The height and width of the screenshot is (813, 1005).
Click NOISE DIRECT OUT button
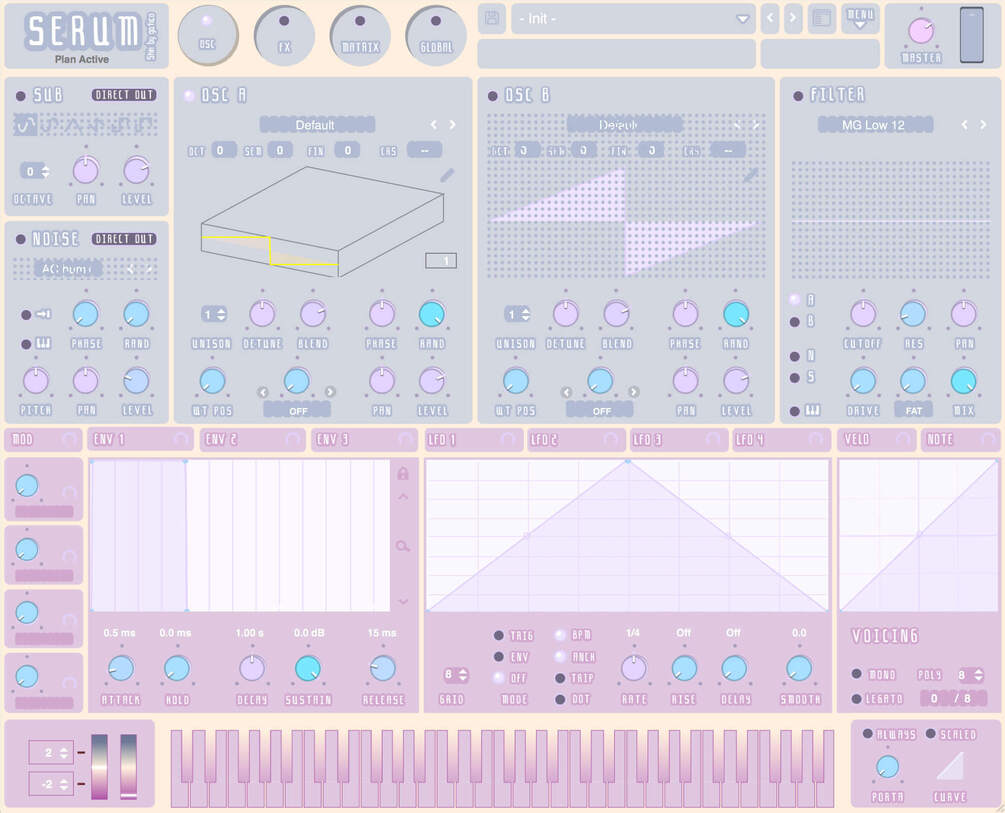coord(124,239)
